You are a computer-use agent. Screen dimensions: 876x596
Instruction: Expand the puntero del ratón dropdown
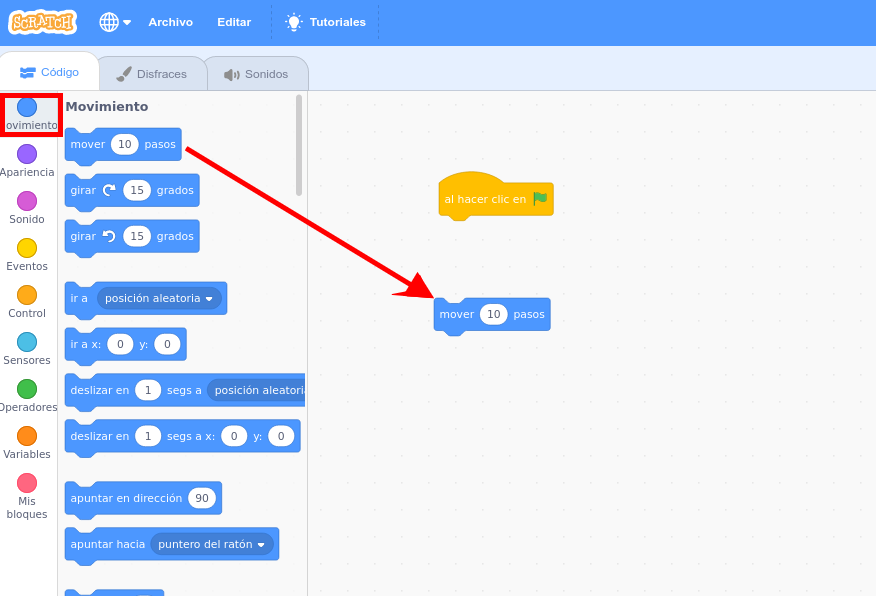click(x=212, y=544)
